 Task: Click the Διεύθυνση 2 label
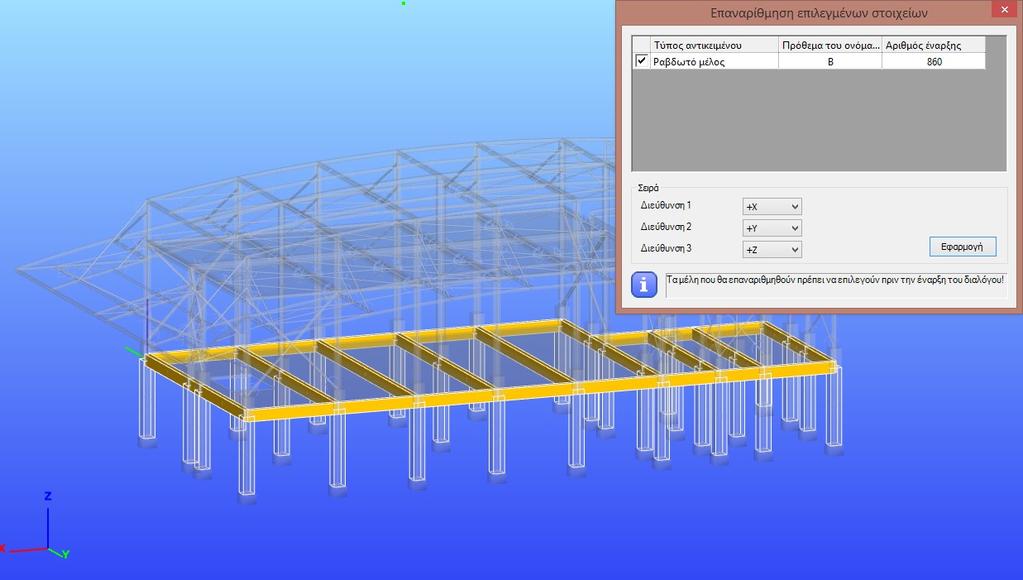[665, 226]
